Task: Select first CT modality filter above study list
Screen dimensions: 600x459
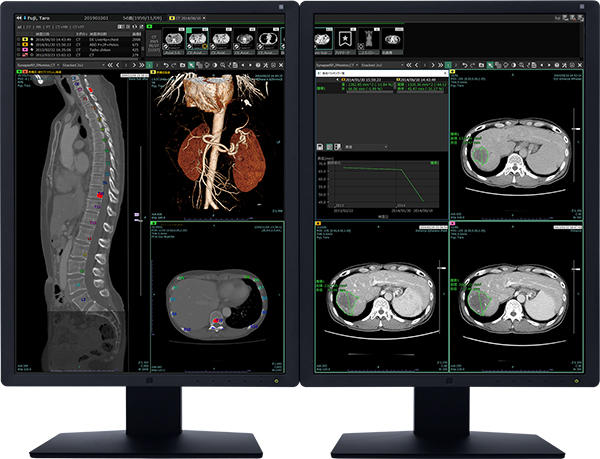Action: (x=28, y=27)
